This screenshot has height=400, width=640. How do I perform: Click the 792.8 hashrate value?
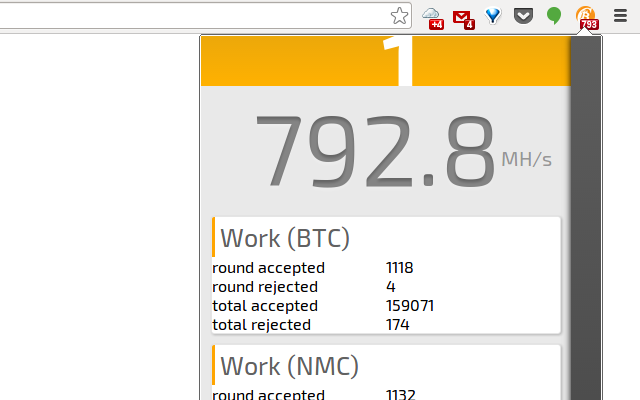point(375,151)
